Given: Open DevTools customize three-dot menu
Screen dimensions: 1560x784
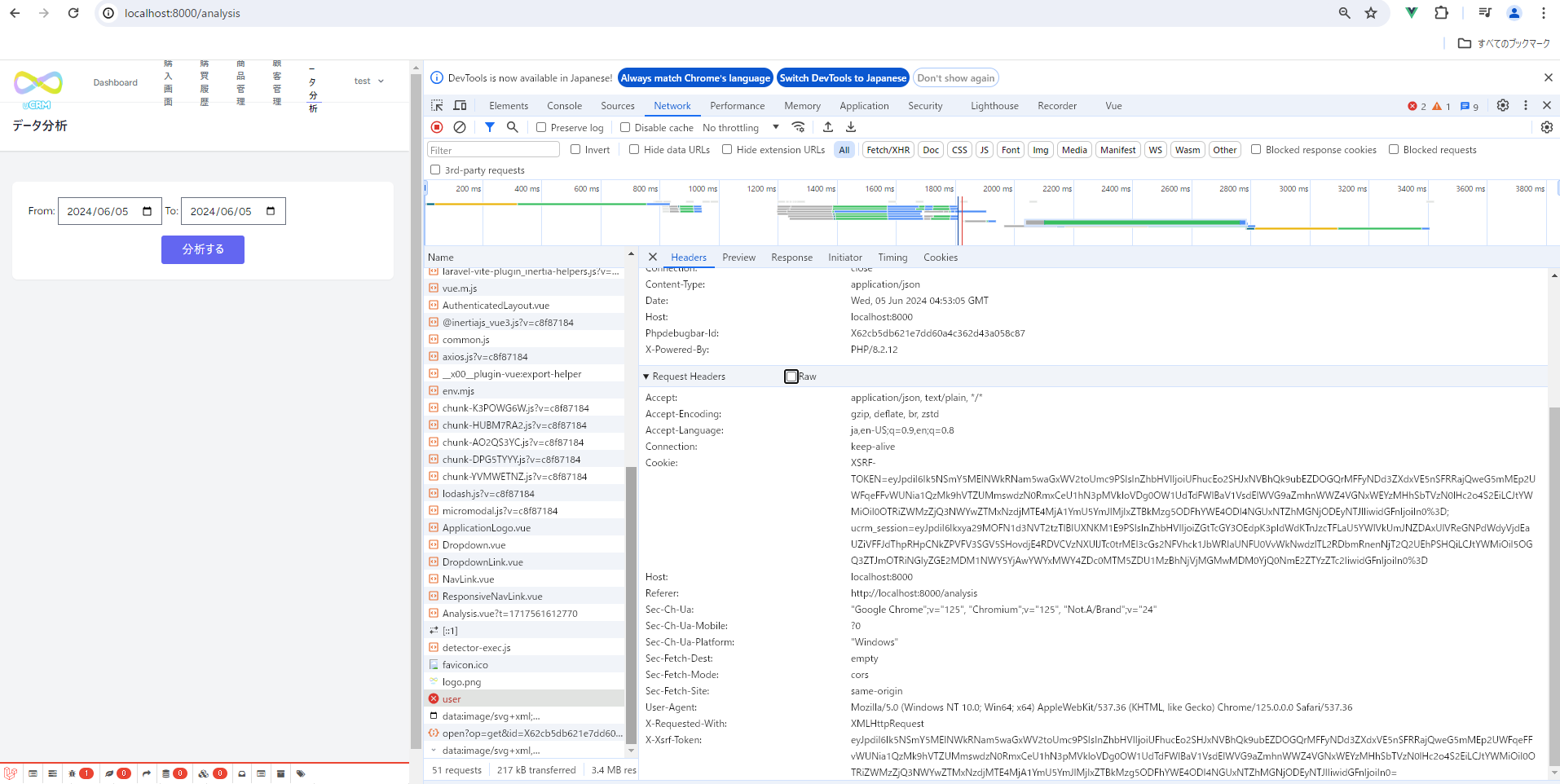Looking at the screenshot, I should click(x=1526, y=105).
